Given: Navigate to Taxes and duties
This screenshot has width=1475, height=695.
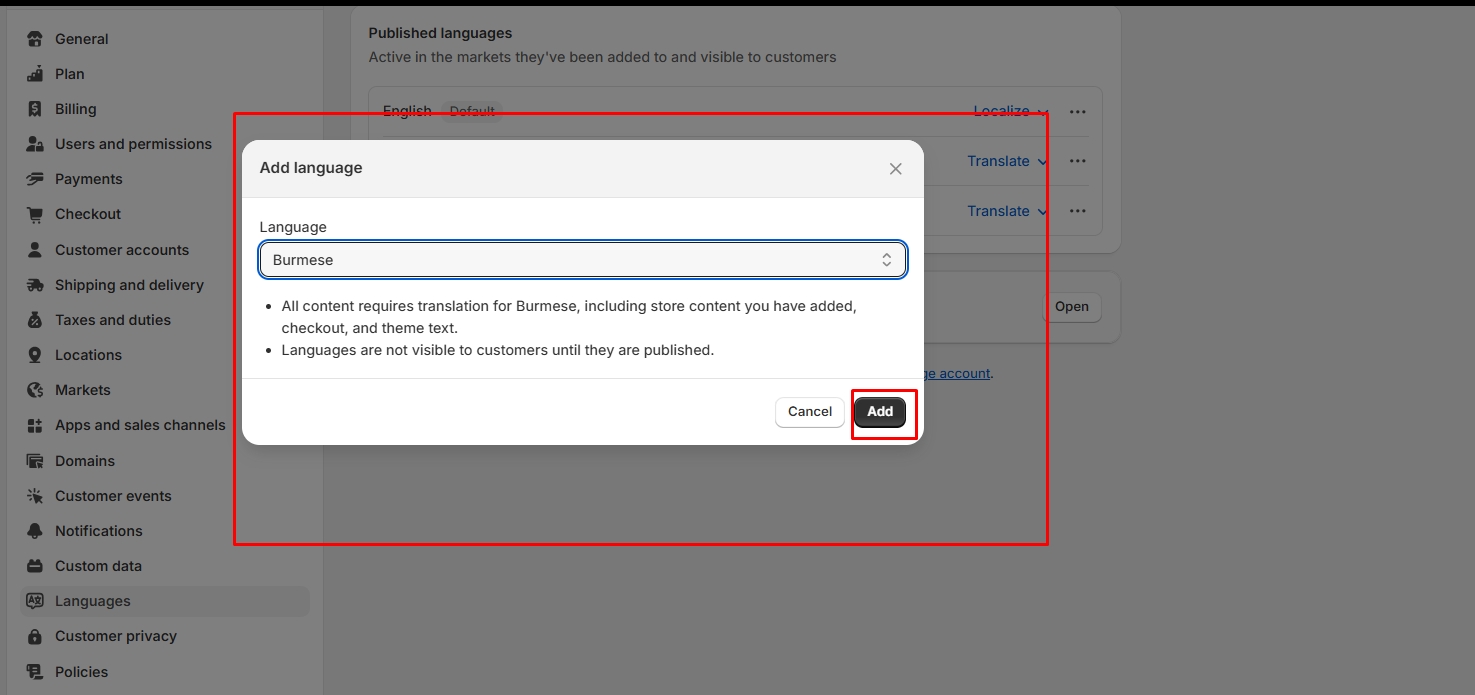Looking at the screenshot, I should [113, 320].
